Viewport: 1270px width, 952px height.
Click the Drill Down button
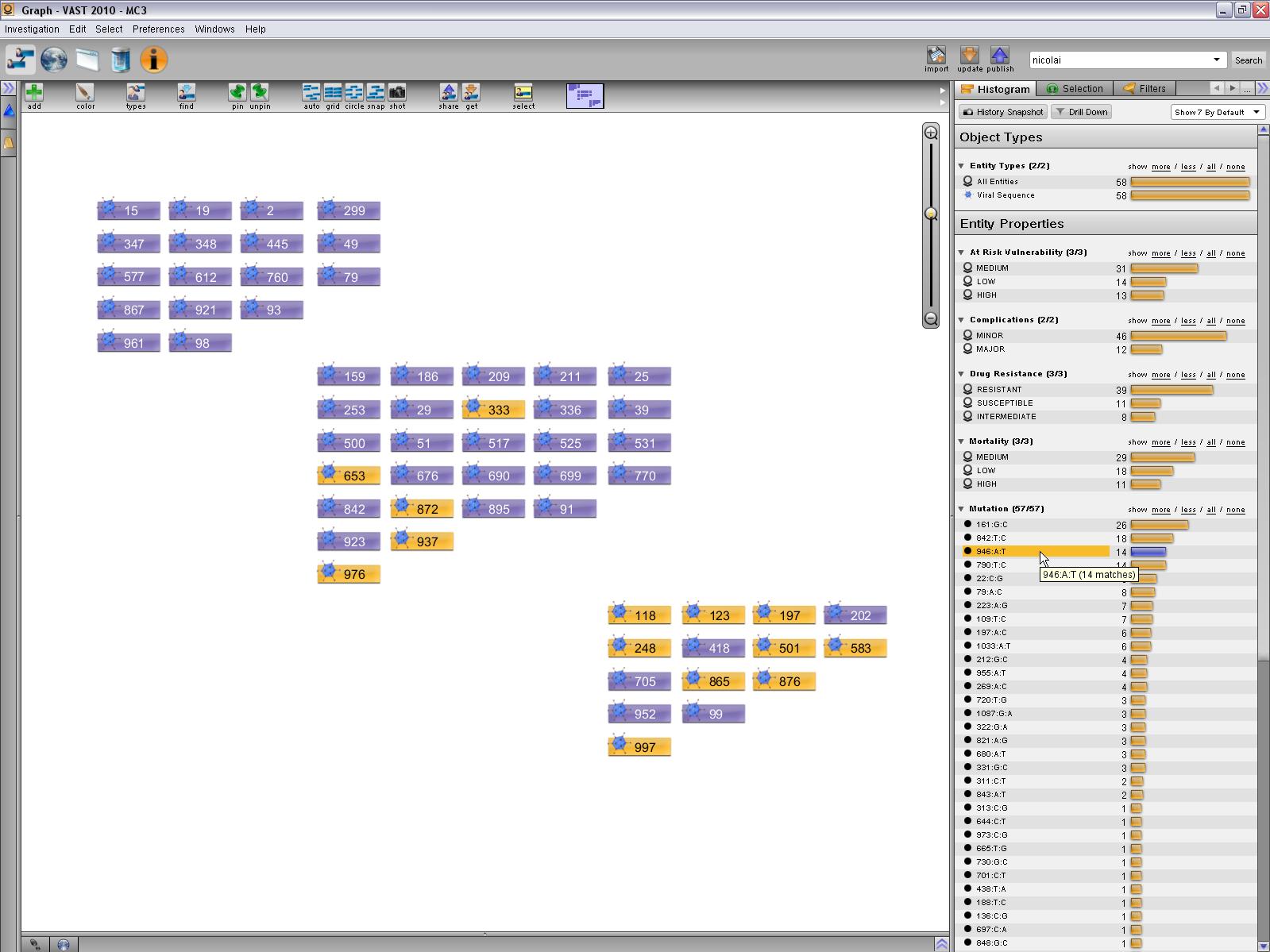[x=1080, y=112]
